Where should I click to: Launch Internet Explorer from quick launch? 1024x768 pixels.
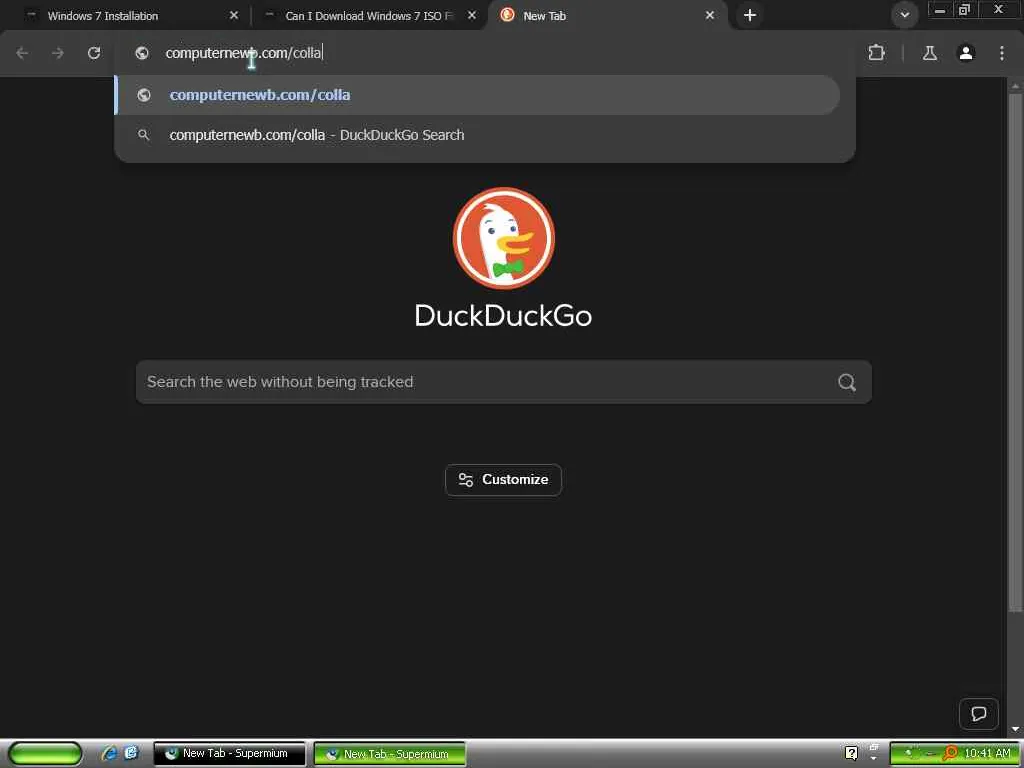coord(110,754)
